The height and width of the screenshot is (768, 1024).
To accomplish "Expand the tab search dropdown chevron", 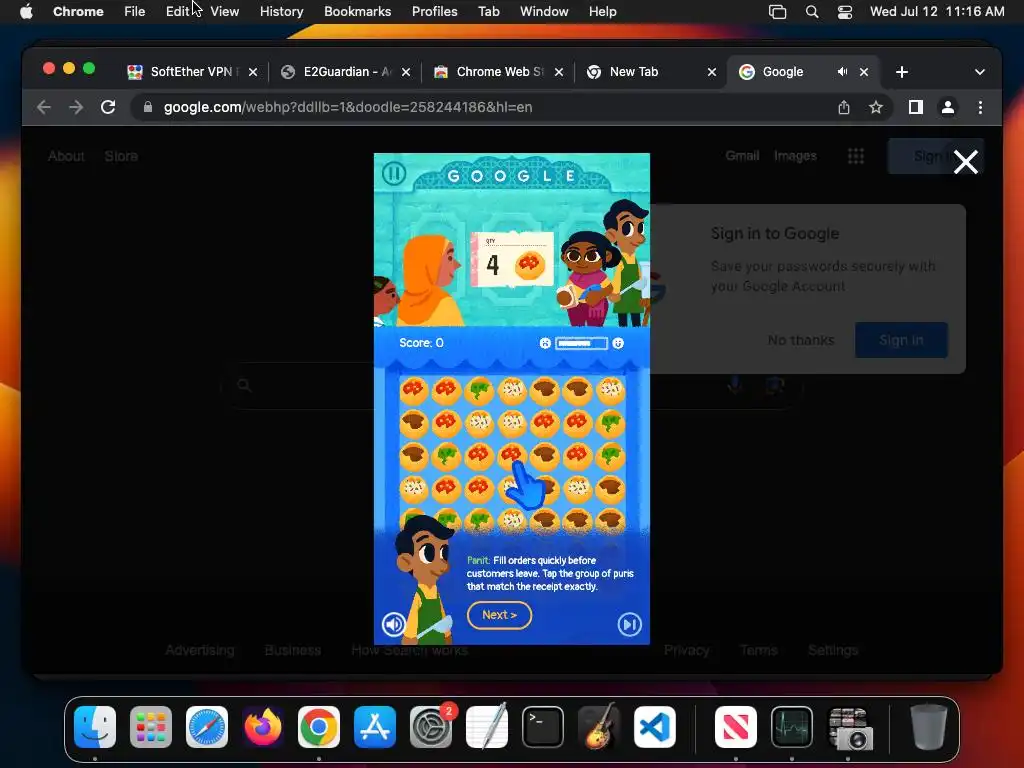I will click(x=980, y=72).
